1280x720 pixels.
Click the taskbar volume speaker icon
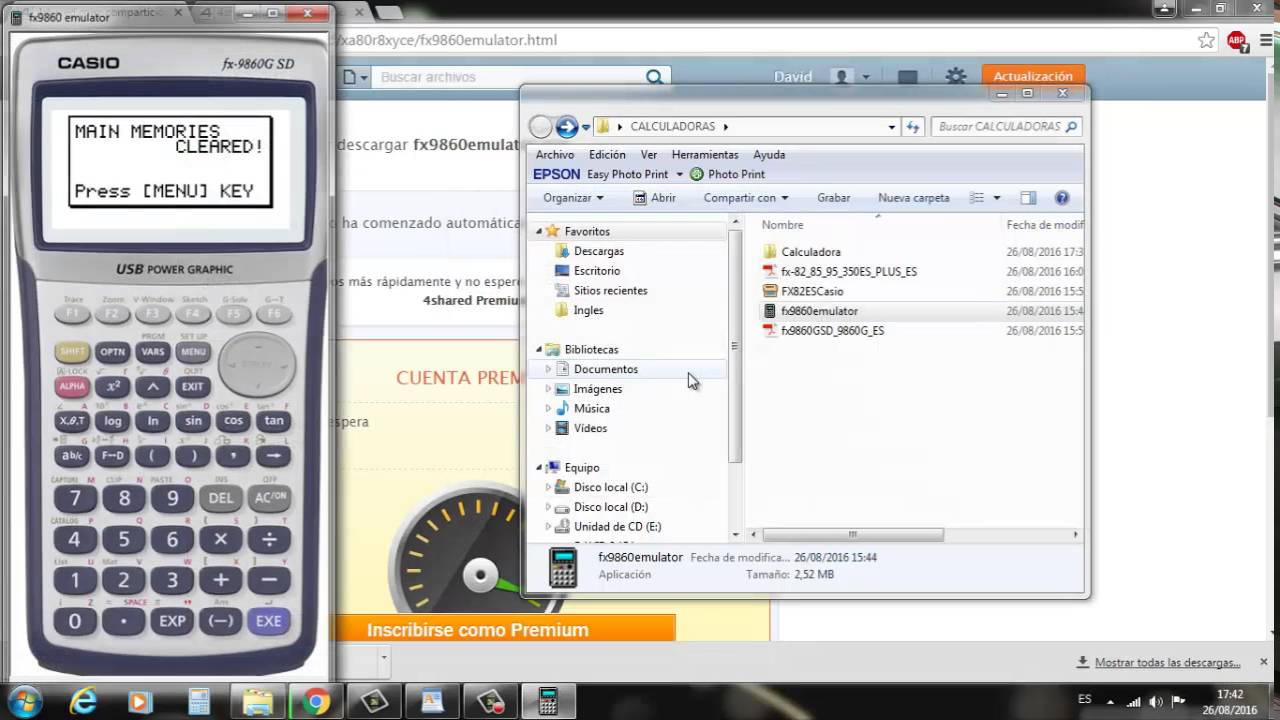coord(1158,701)
